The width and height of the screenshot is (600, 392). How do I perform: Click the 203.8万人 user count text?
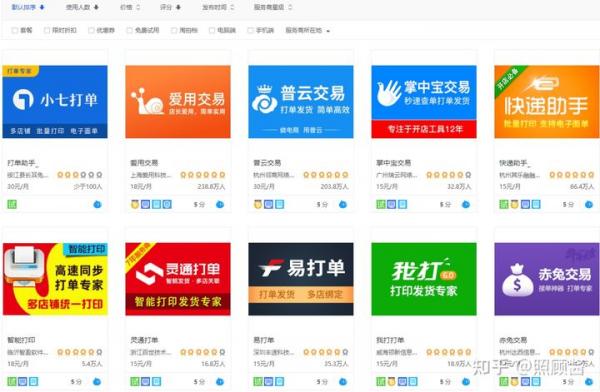[x=334, y=187]
